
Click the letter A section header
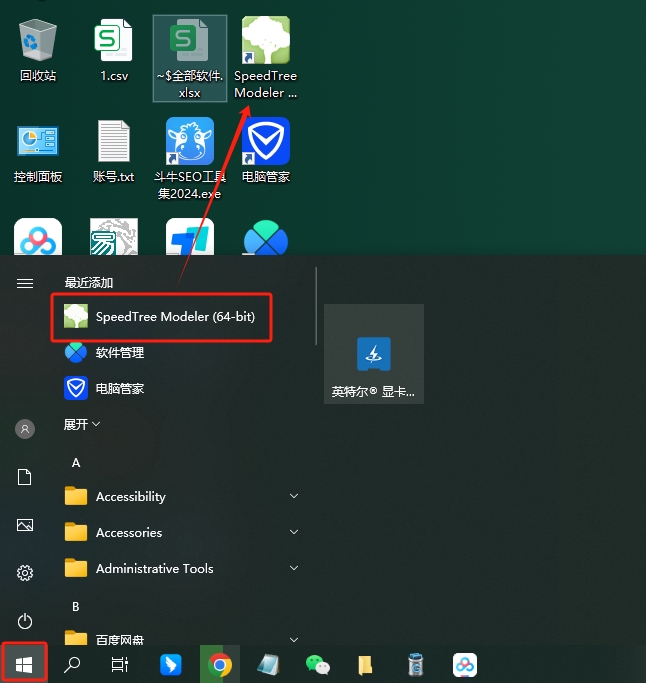click(x=76, y=463)
